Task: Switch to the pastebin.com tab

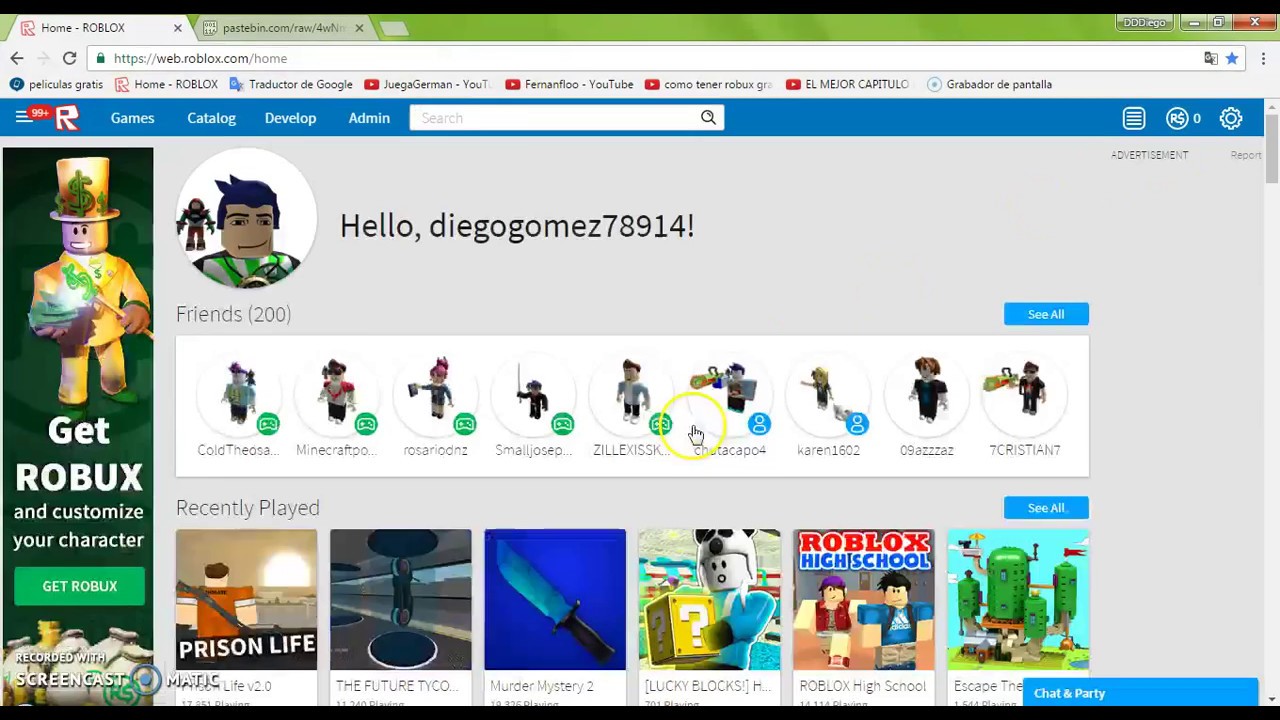Action: 283,28
